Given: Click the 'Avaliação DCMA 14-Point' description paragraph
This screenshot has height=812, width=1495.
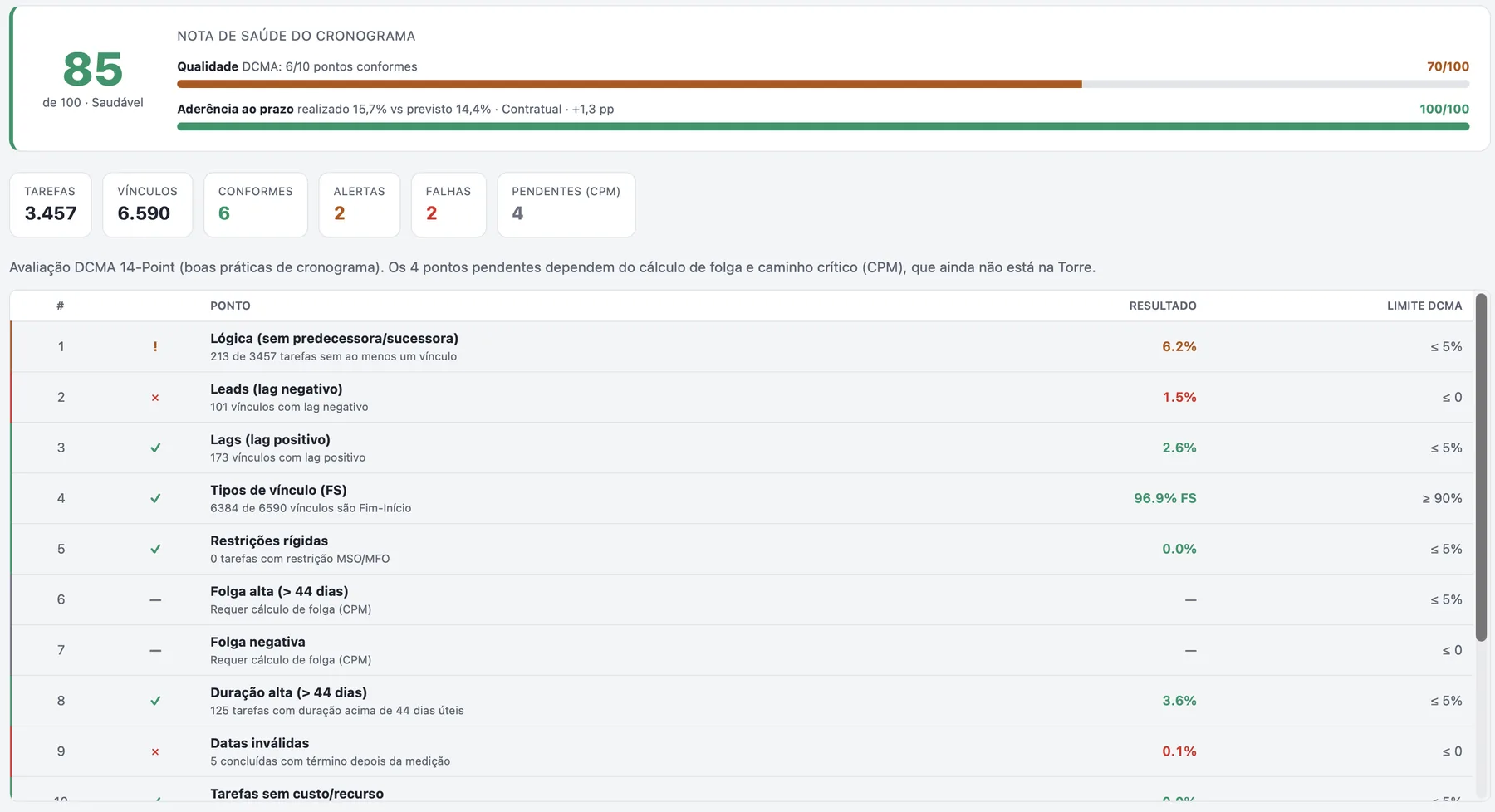Looking at the screenshot, I should tap(552, 267).
